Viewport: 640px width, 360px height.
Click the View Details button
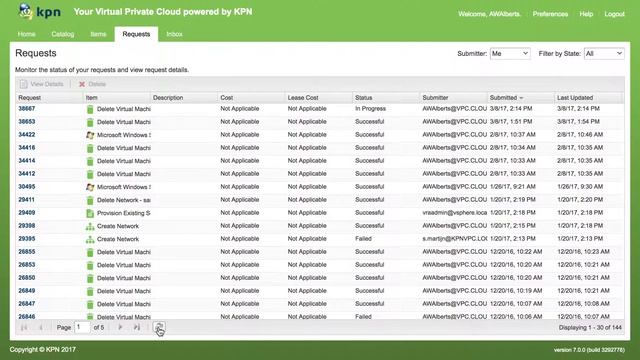[42, 84]
